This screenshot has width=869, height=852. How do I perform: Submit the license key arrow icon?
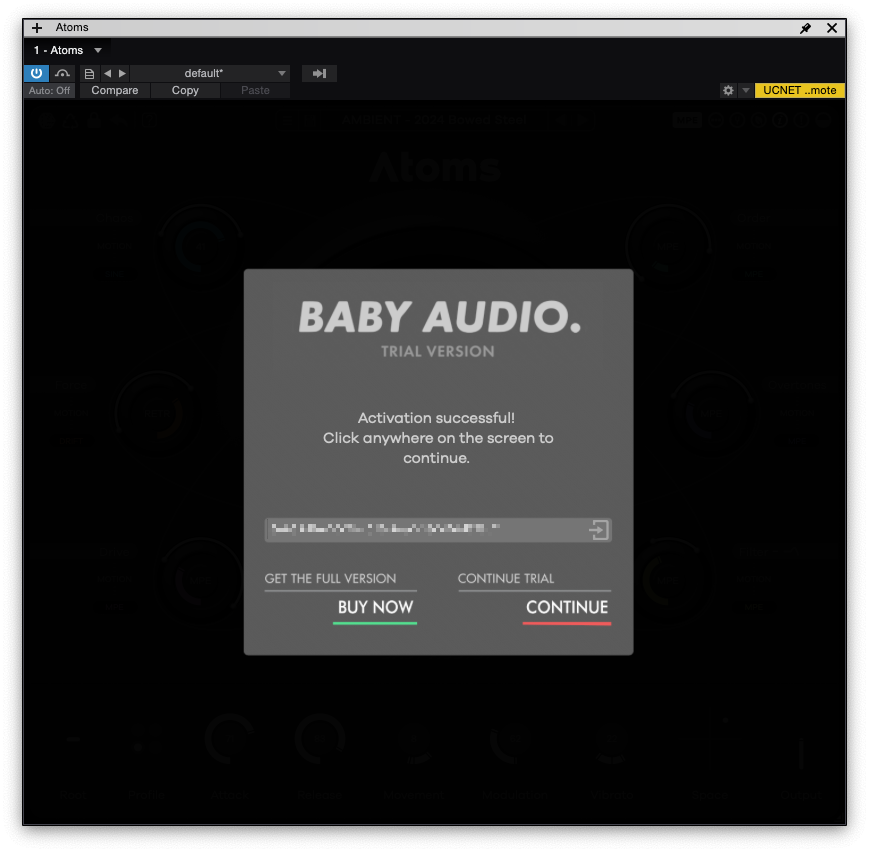[x=599, y=530]
